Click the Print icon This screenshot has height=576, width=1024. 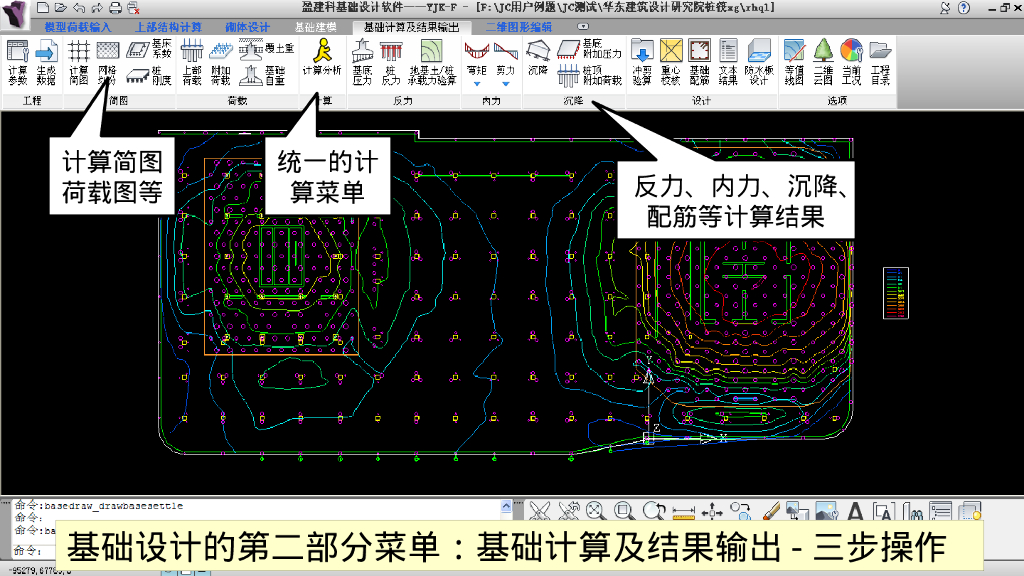115,8
